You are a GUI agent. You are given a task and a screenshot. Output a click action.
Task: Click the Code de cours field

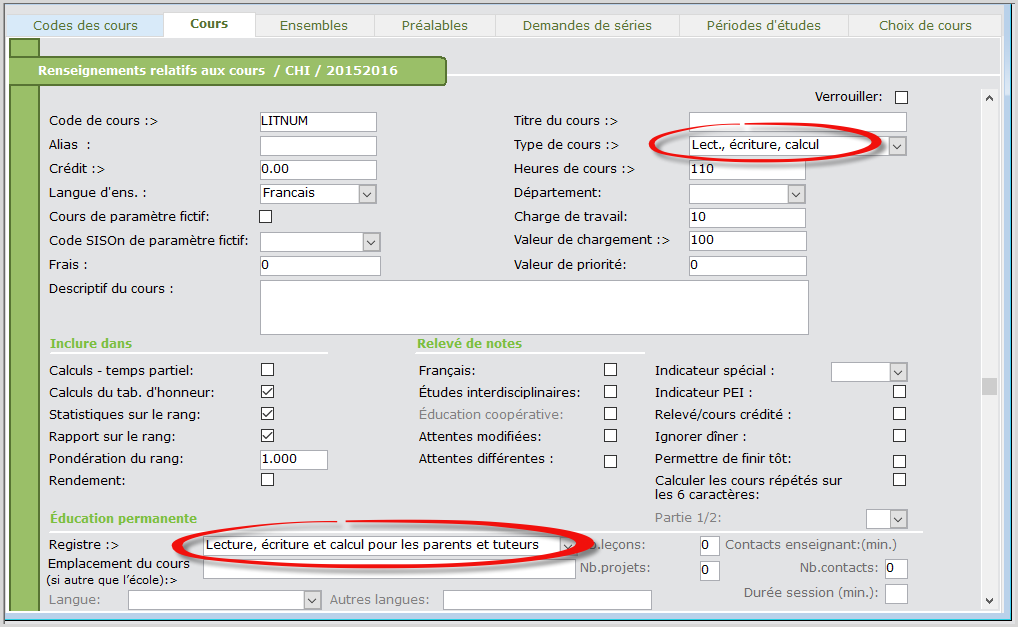318,122
